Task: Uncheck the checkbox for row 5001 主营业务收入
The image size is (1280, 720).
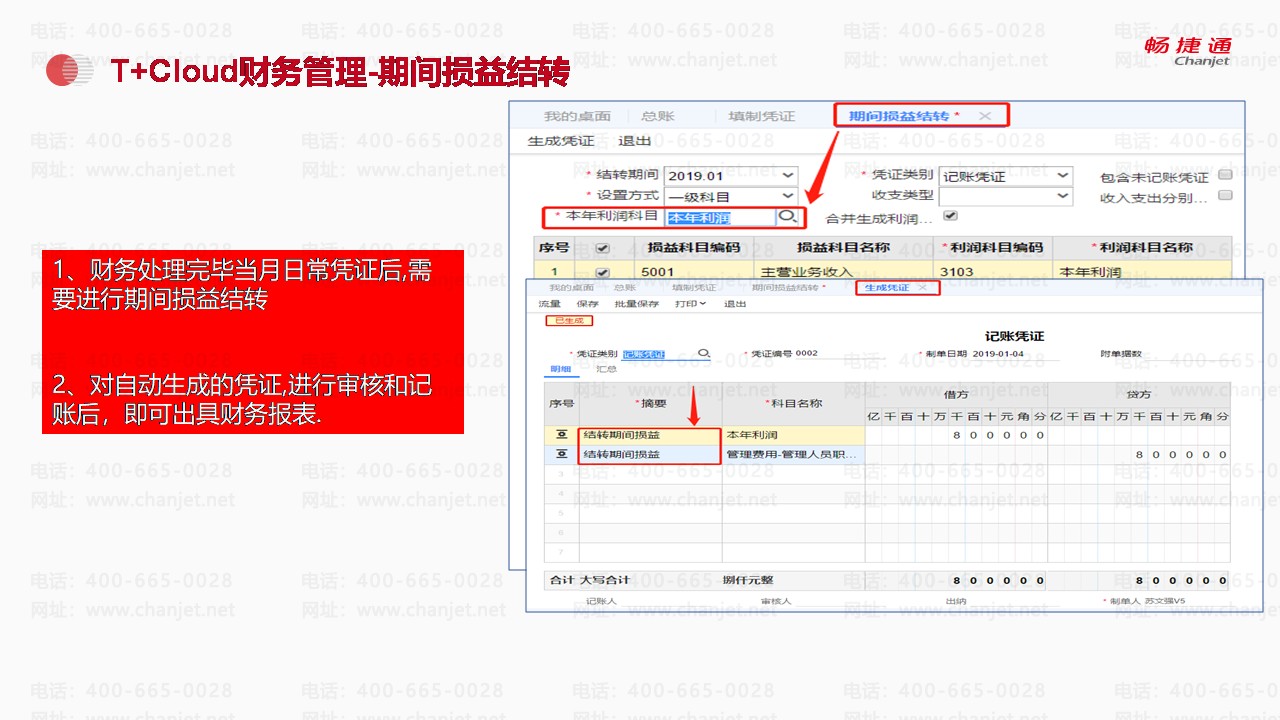Action: tap(602, 272)
